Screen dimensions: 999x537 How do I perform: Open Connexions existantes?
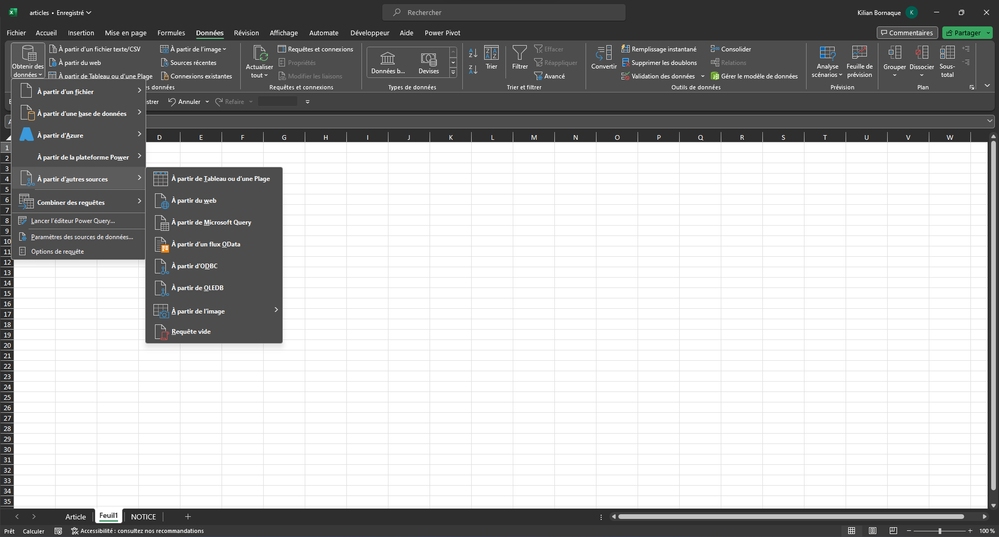(196, 76)
